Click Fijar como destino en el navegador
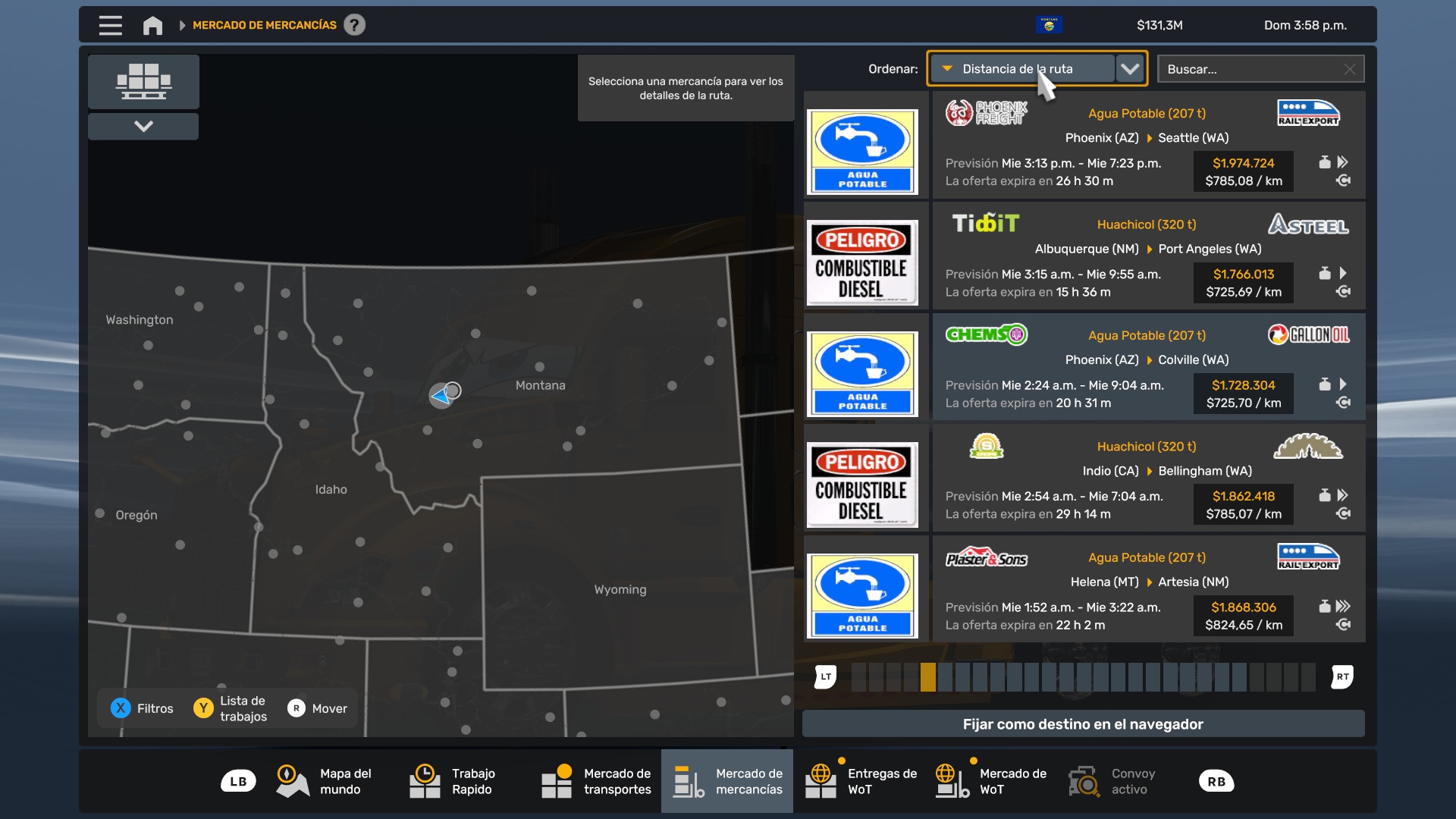Screen dimensions: 1456x819 click(1083, 724)
